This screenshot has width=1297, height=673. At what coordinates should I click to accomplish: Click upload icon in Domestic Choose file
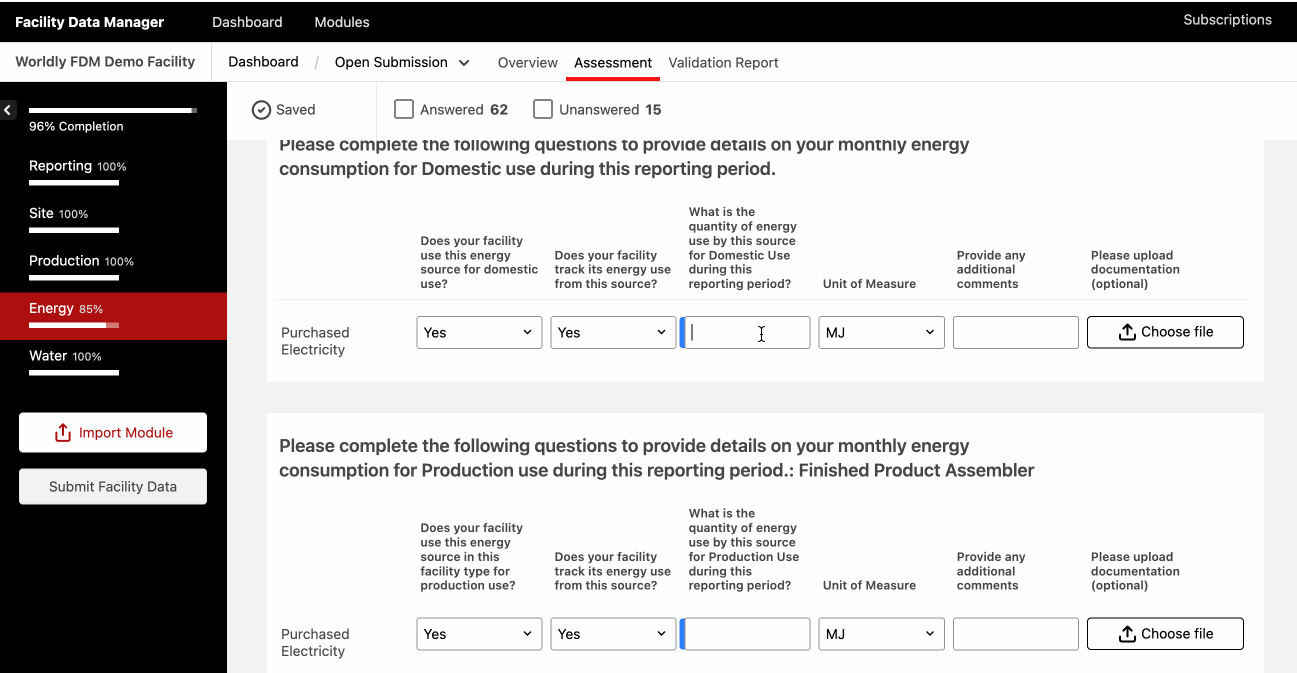[1127, 332]
